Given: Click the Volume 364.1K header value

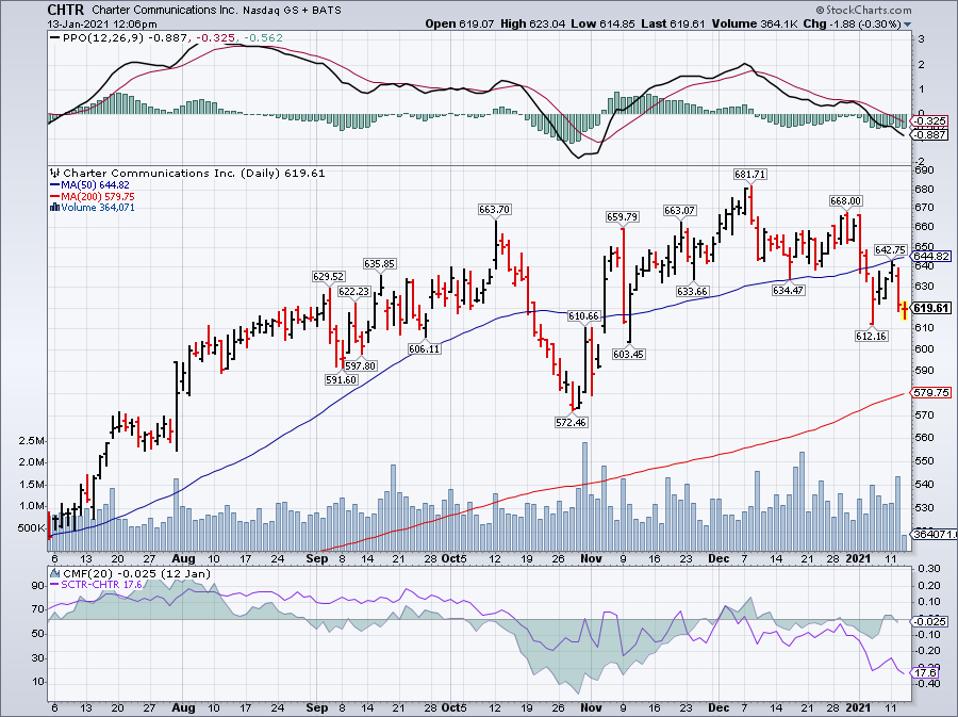Looking at the screenshot, I should pos(755,24).
